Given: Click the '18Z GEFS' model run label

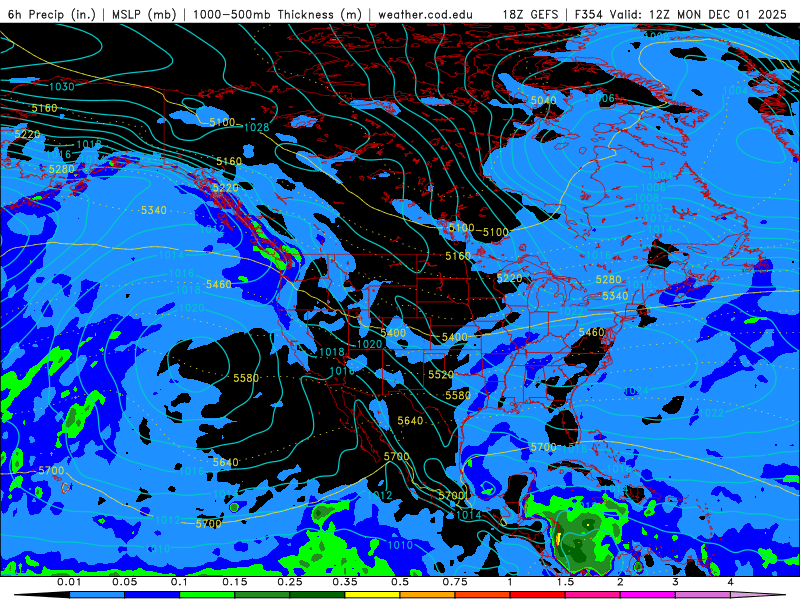Looking at the screenshot, I should tap(530, 14).
